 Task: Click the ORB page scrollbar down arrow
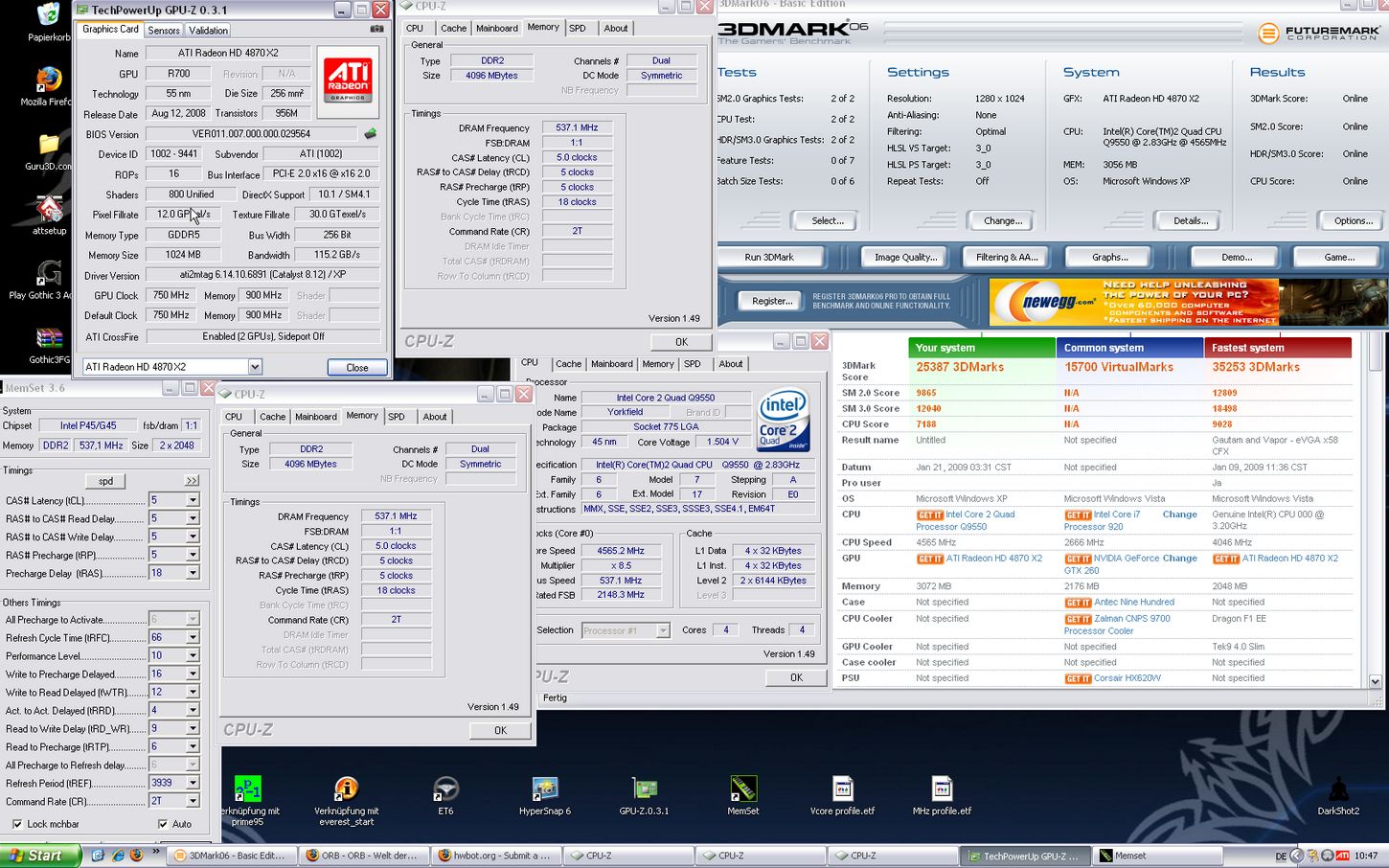pyautogui.click(x=1376, y=682)
